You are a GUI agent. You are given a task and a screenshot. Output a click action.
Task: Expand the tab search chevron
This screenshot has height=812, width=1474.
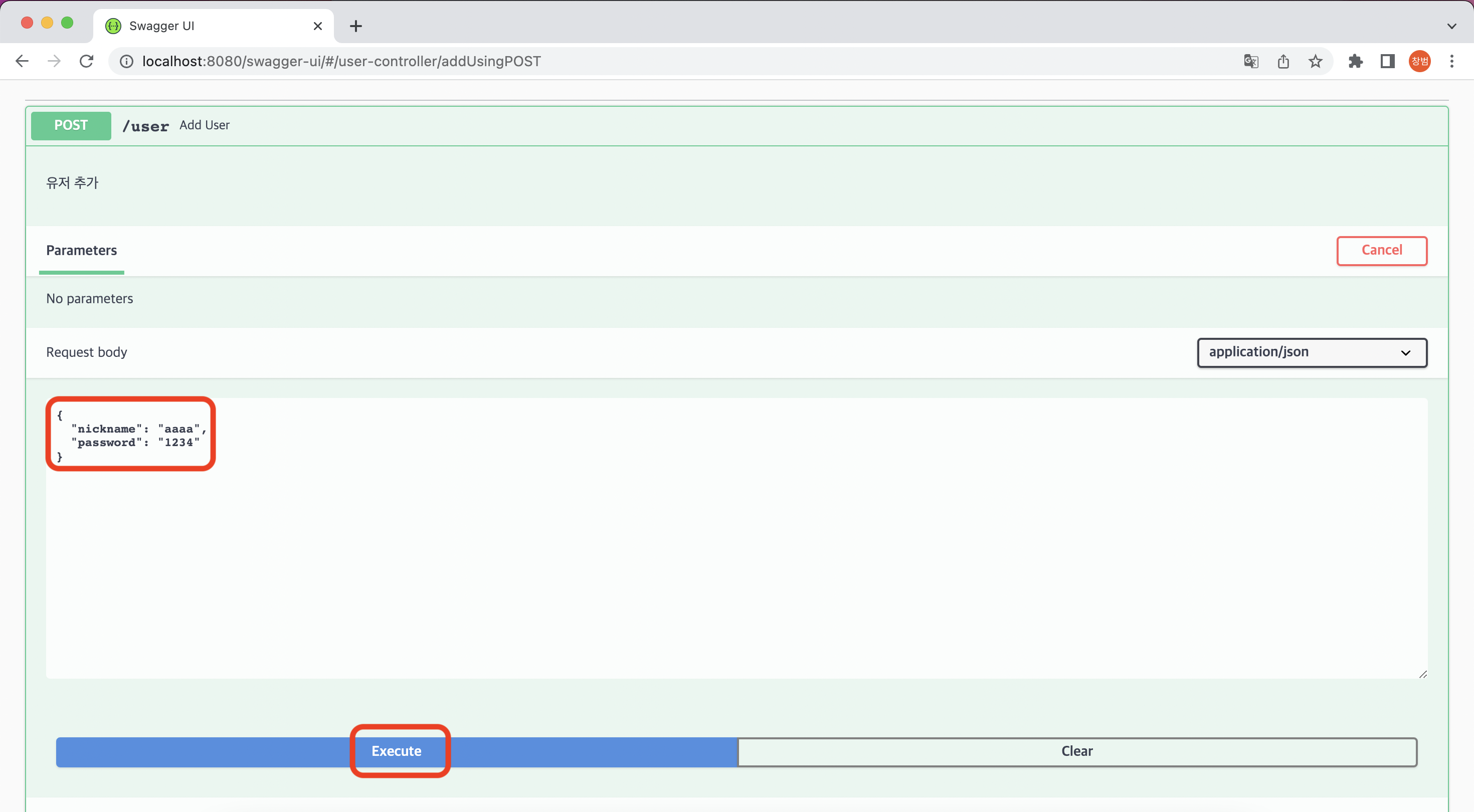1451,26
